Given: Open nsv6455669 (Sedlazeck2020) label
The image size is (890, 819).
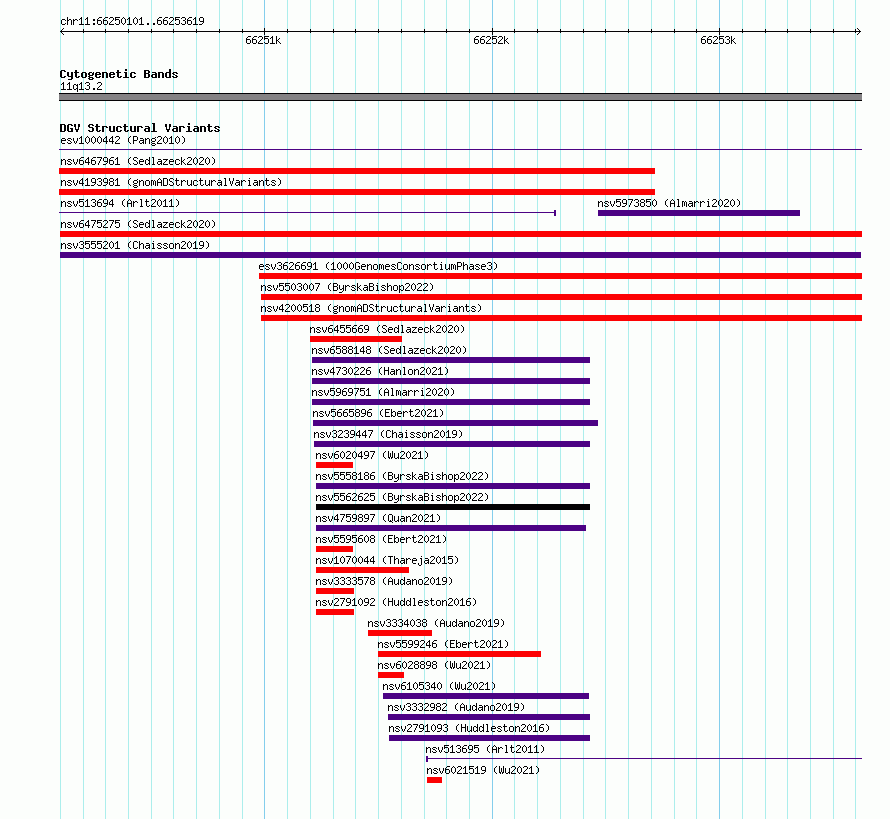Looking at the screenshot, I should click(387, 329).
